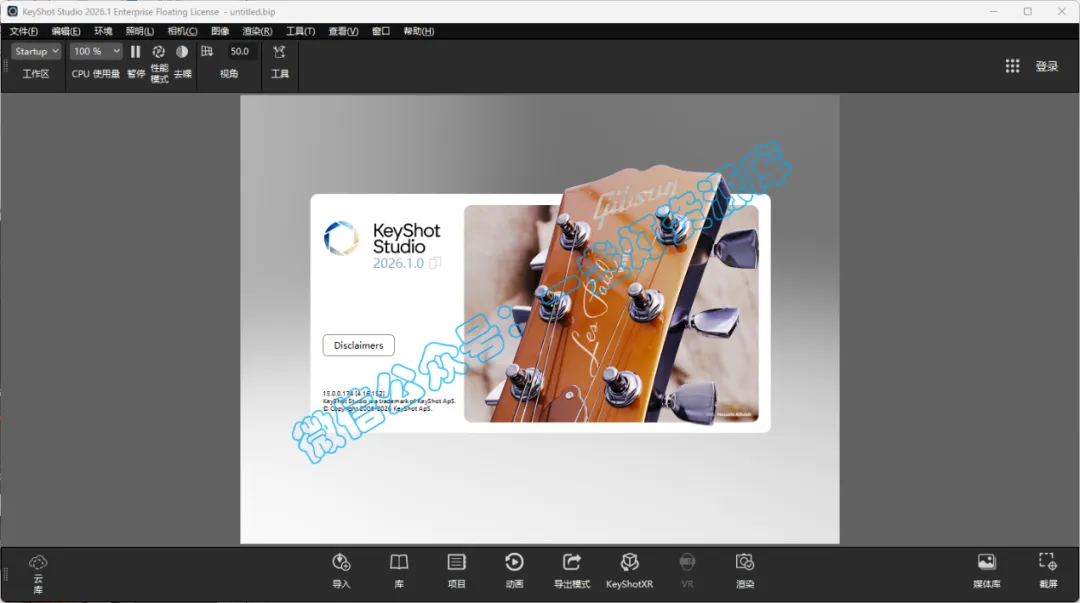
Task: Expand the Startup workspace dropdown
Action: pos(37,51)
